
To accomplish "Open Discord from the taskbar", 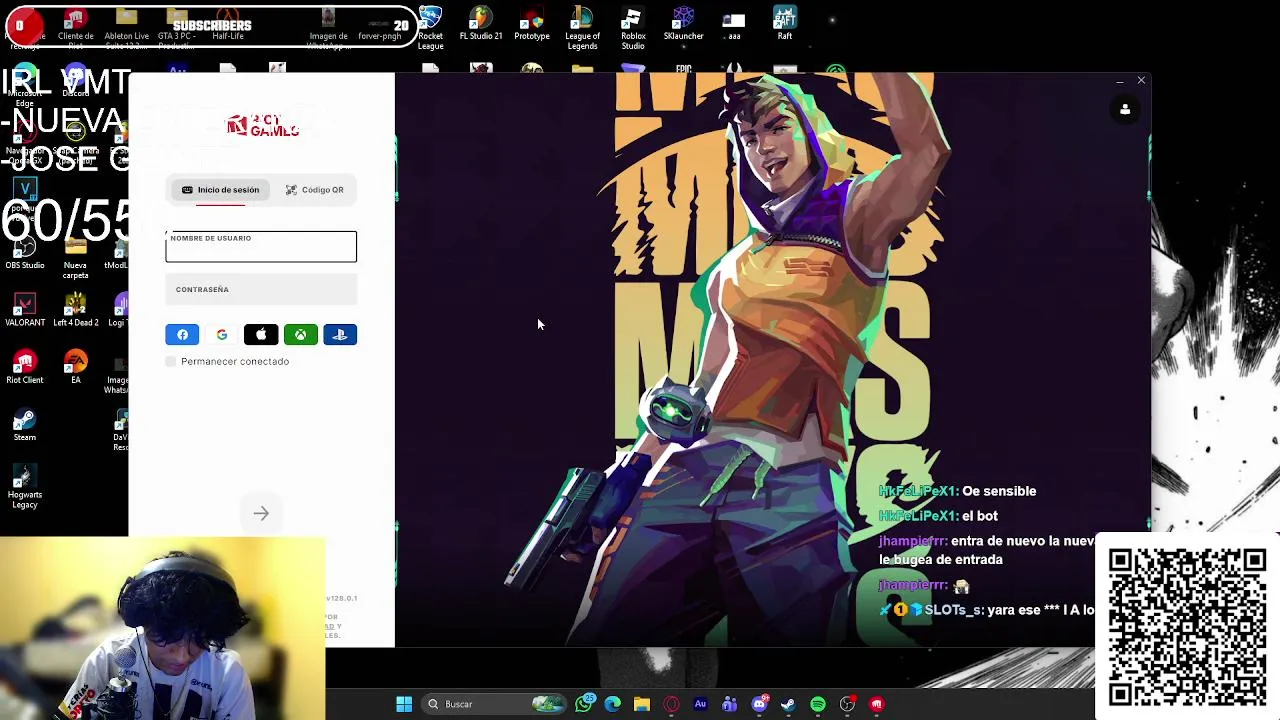I will pyautogui.click(x=759, y=704).
